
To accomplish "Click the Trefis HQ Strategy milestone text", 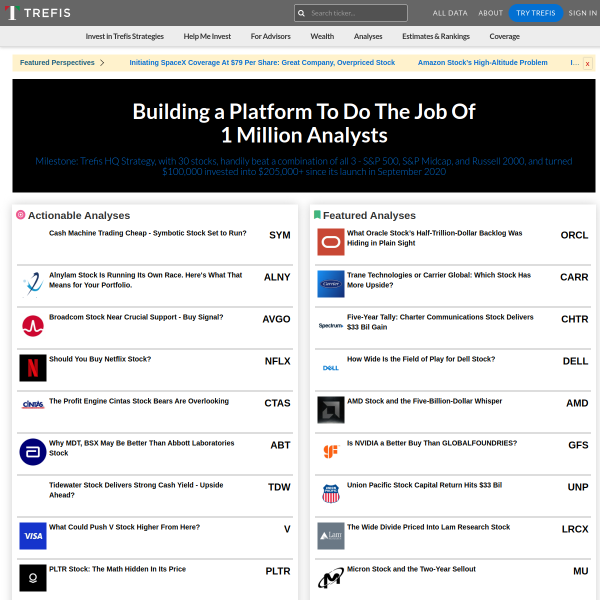I will (304, 166).
